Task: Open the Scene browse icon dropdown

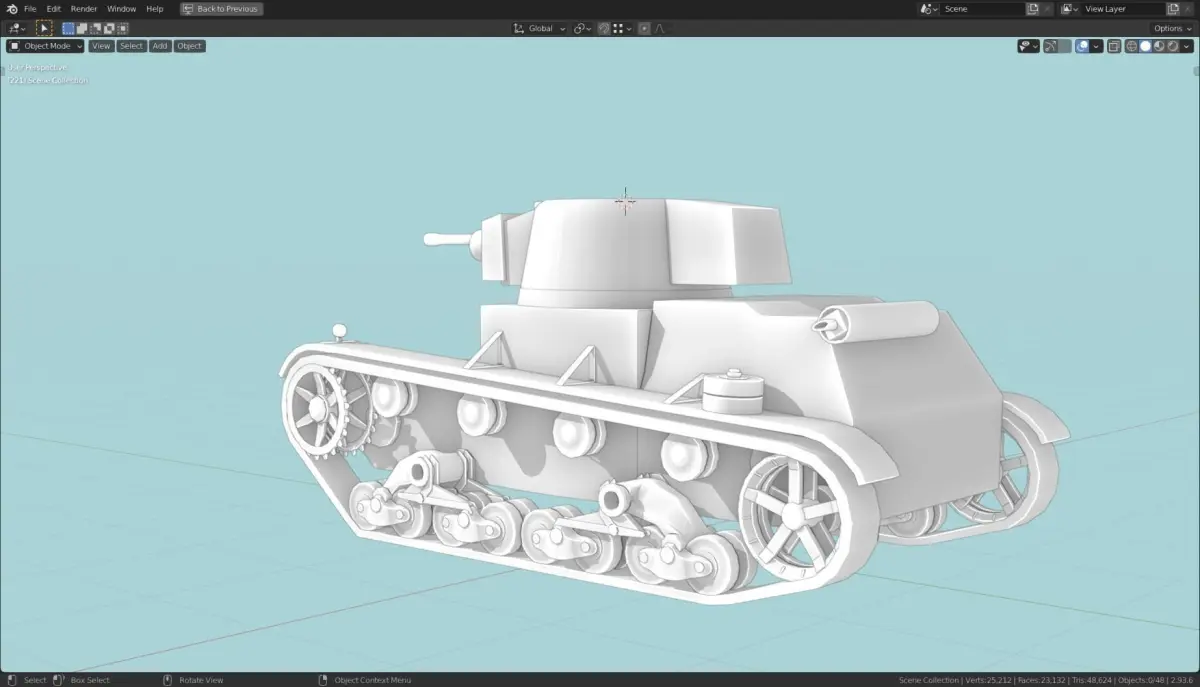Action: click(x=929, y=9)
